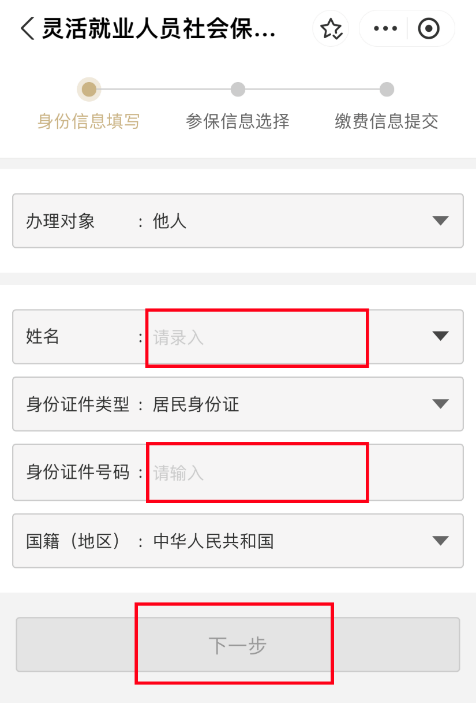Viewport: 476px width, 703px height.
Task: Tap the circular close-target icon
Action: click(428, 29)
